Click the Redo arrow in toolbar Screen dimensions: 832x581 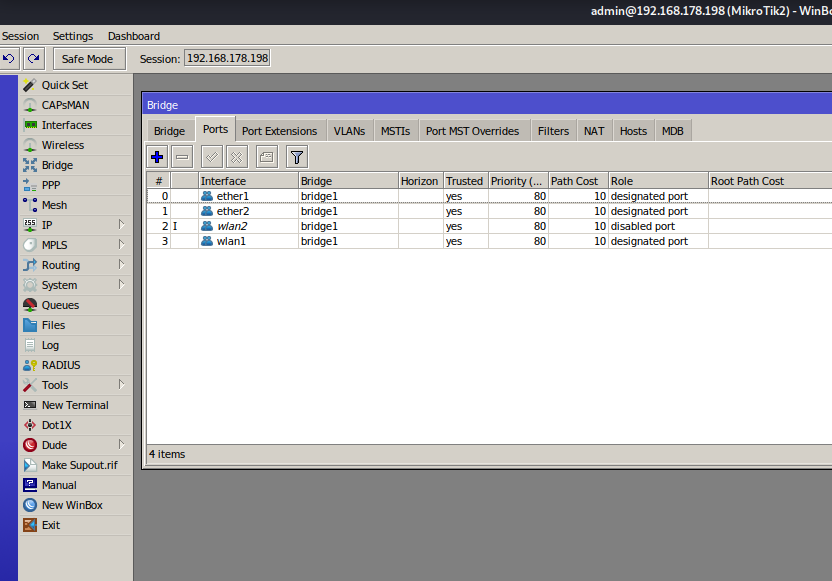(x=34, y=58)
